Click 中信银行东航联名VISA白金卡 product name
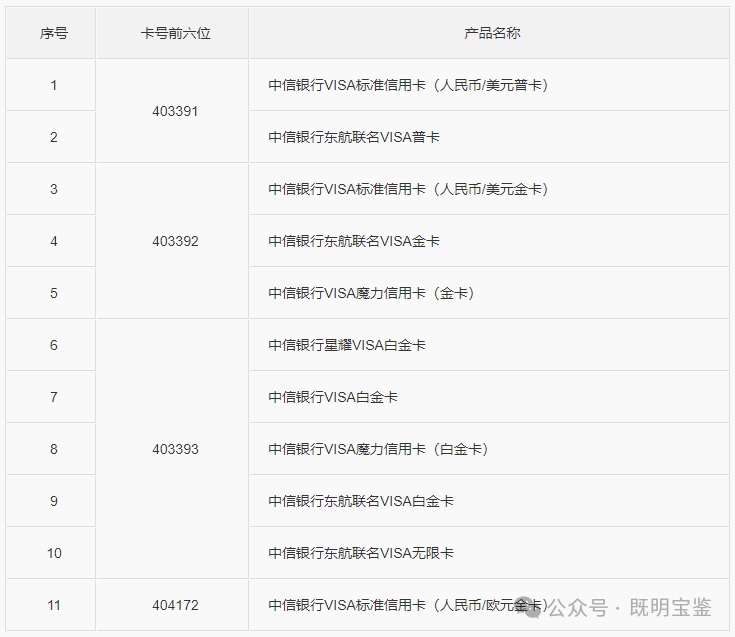The width and height of the screenshot is (735, 637). pyautogui.click(x=361, y=502)
